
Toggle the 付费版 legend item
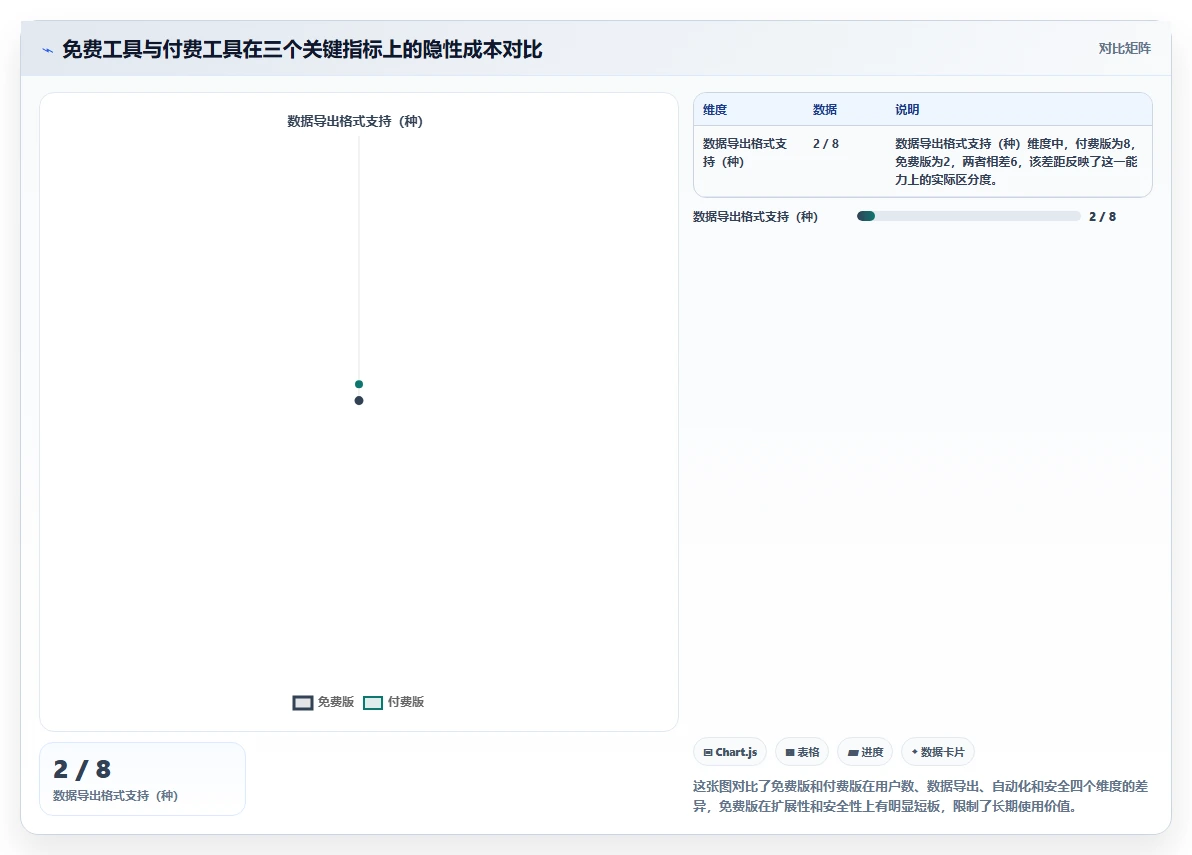click(394, 702)
